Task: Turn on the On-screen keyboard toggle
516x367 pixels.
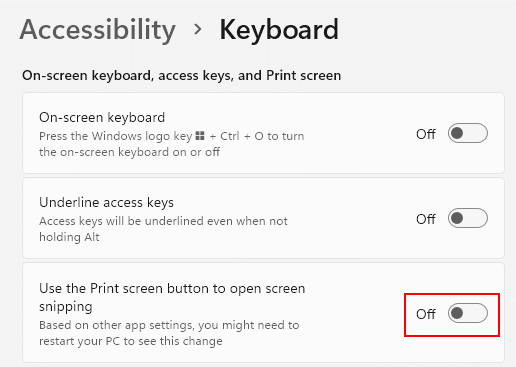Action: (x=468, y=133)
